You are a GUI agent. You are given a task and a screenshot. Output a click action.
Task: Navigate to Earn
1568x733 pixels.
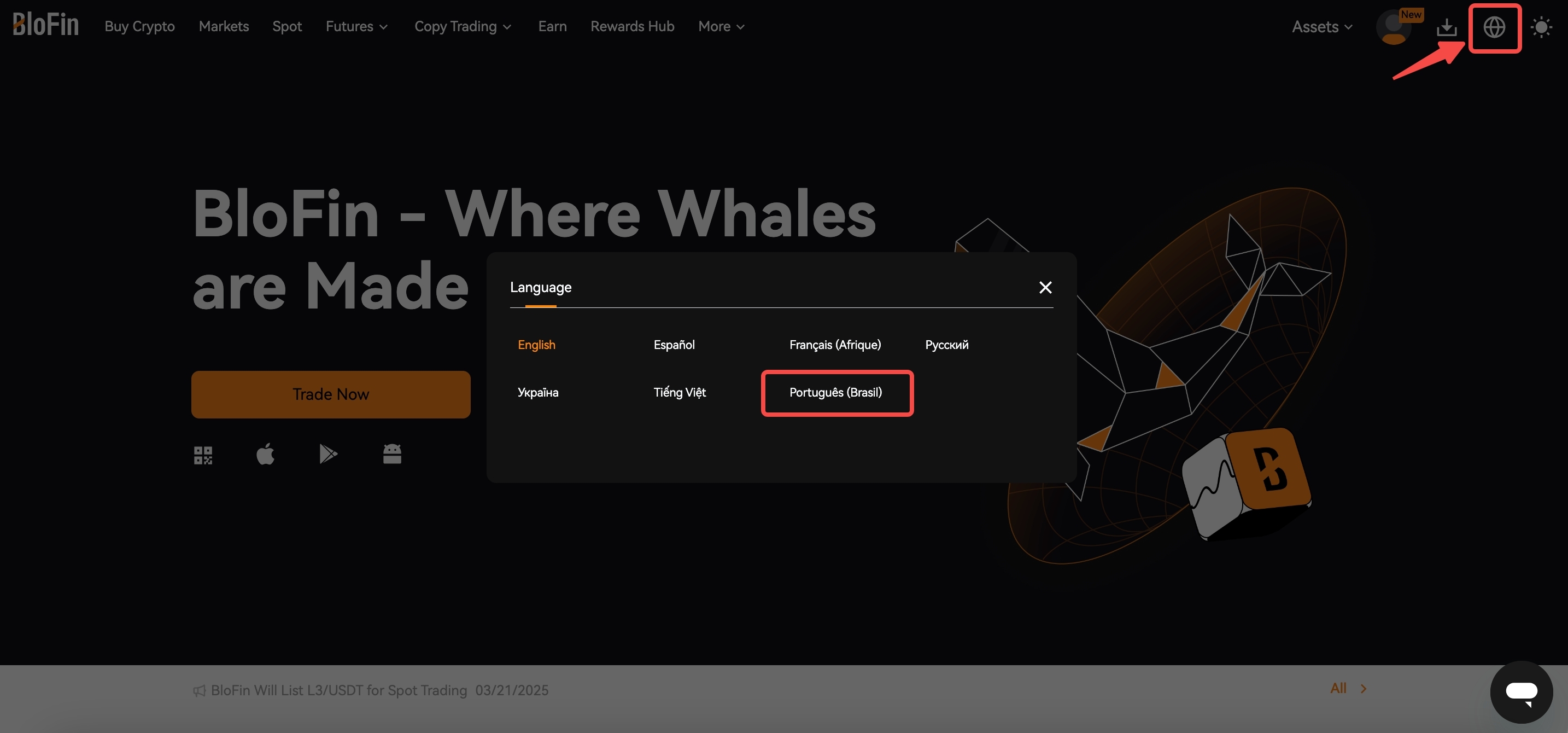click(x=552, y=26)
